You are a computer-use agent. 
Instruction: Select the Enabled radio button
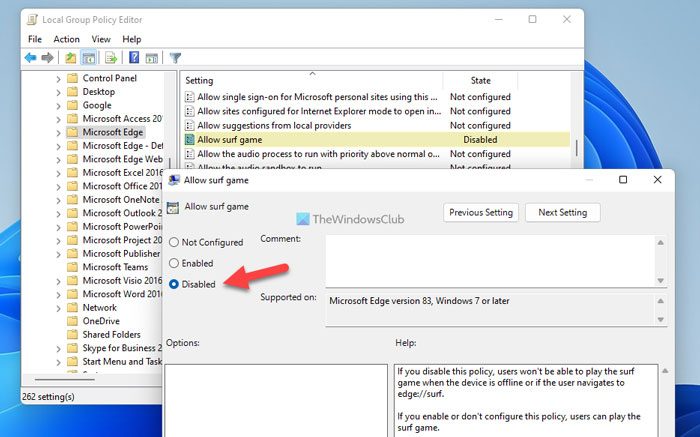(x=175, y=263)
